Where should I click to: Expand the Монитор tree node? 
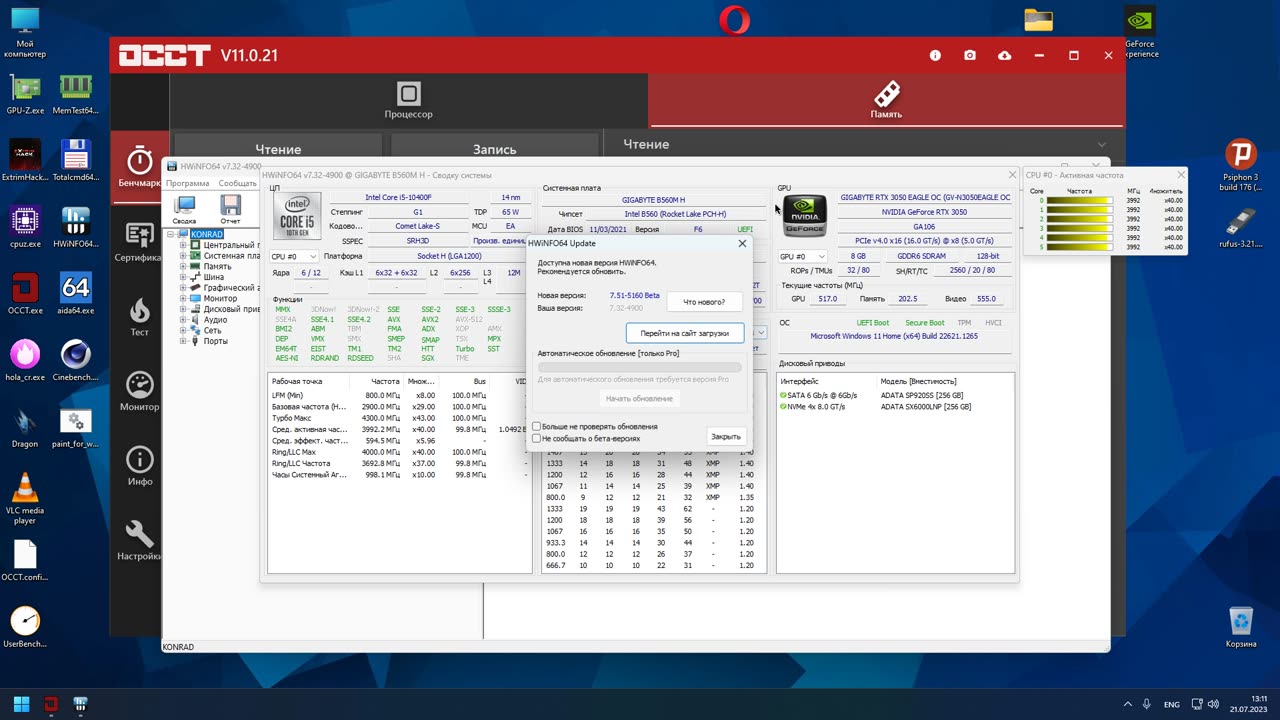183,298
